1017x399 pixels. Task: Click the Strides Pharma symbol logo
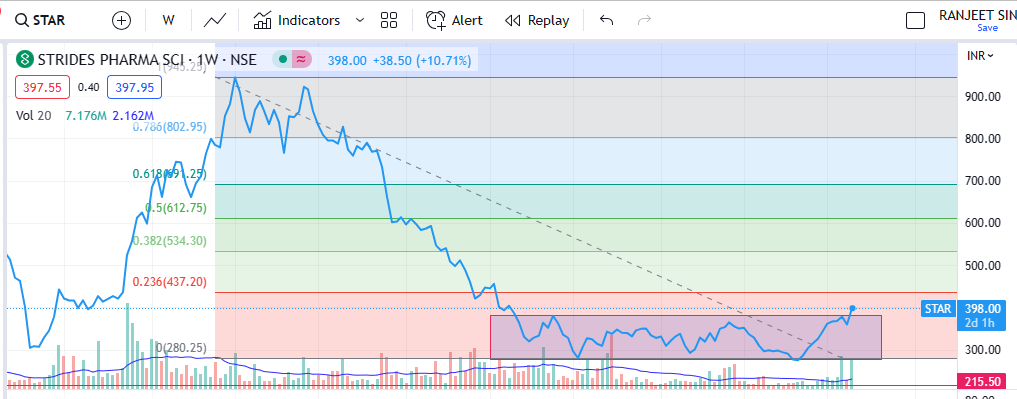click(x=25, y=60)
